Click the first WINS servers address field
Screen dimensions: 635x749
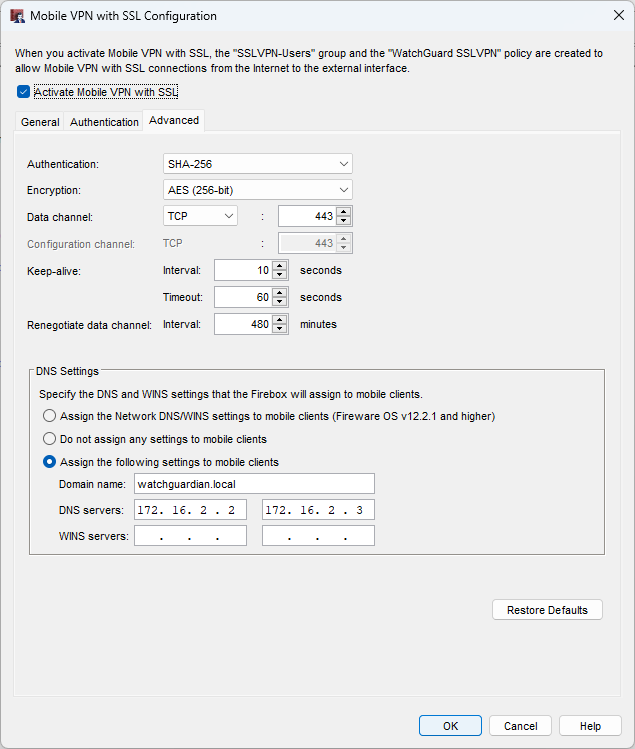[190, 536]
